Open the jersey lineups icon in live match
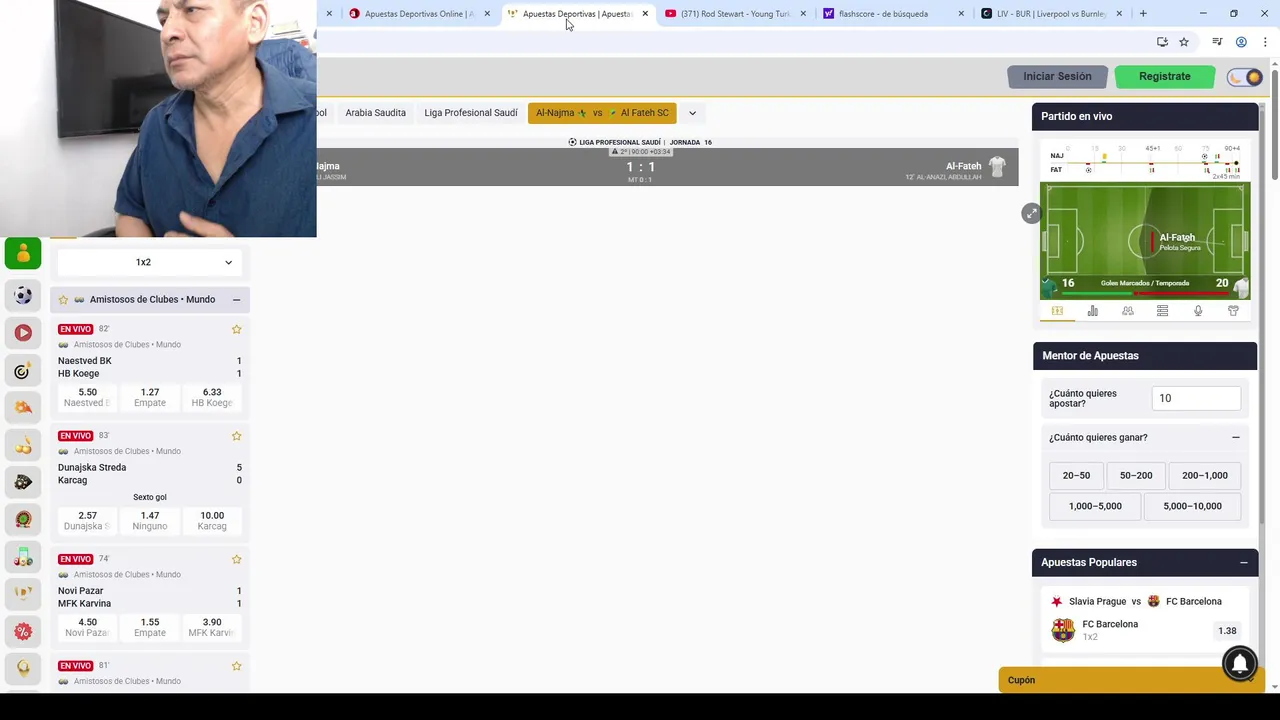Screen dimensions: 1280x720 (1233, 311)
